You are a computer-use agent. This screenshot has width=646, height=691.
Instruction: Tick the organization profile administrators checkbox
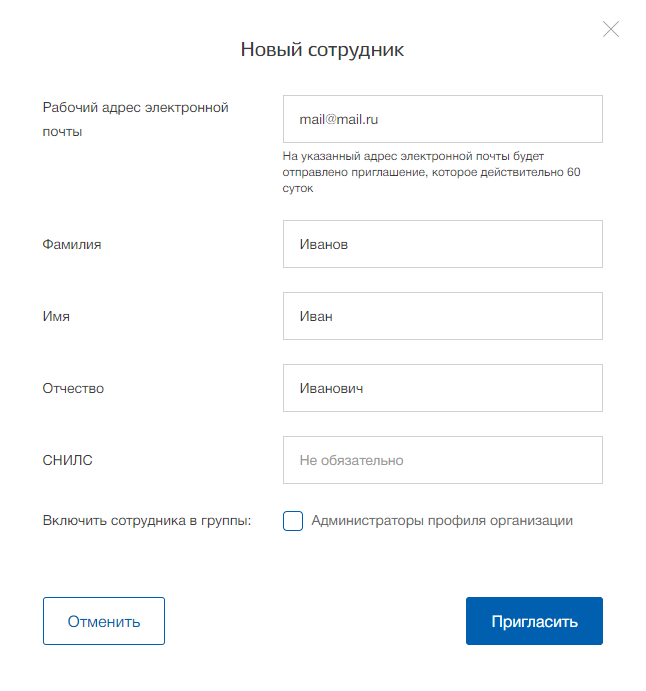pos(293,521)
